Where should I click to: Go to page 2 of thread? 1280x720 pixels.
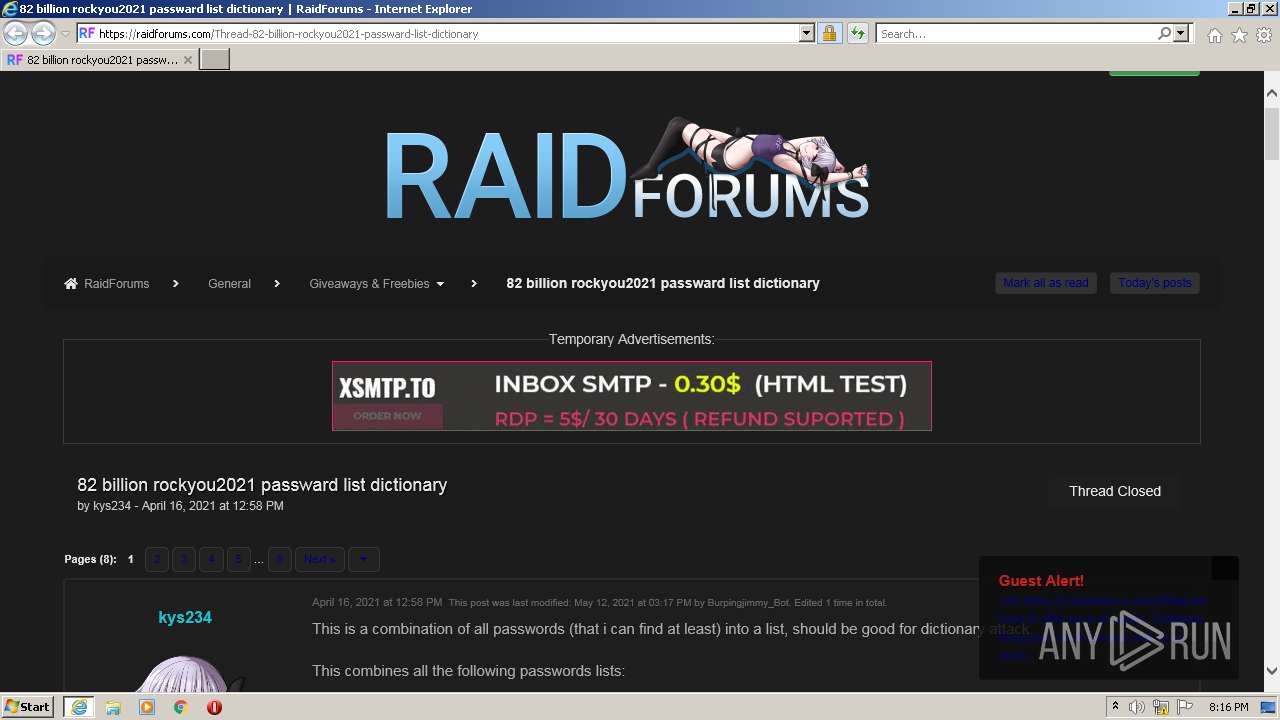157,559
